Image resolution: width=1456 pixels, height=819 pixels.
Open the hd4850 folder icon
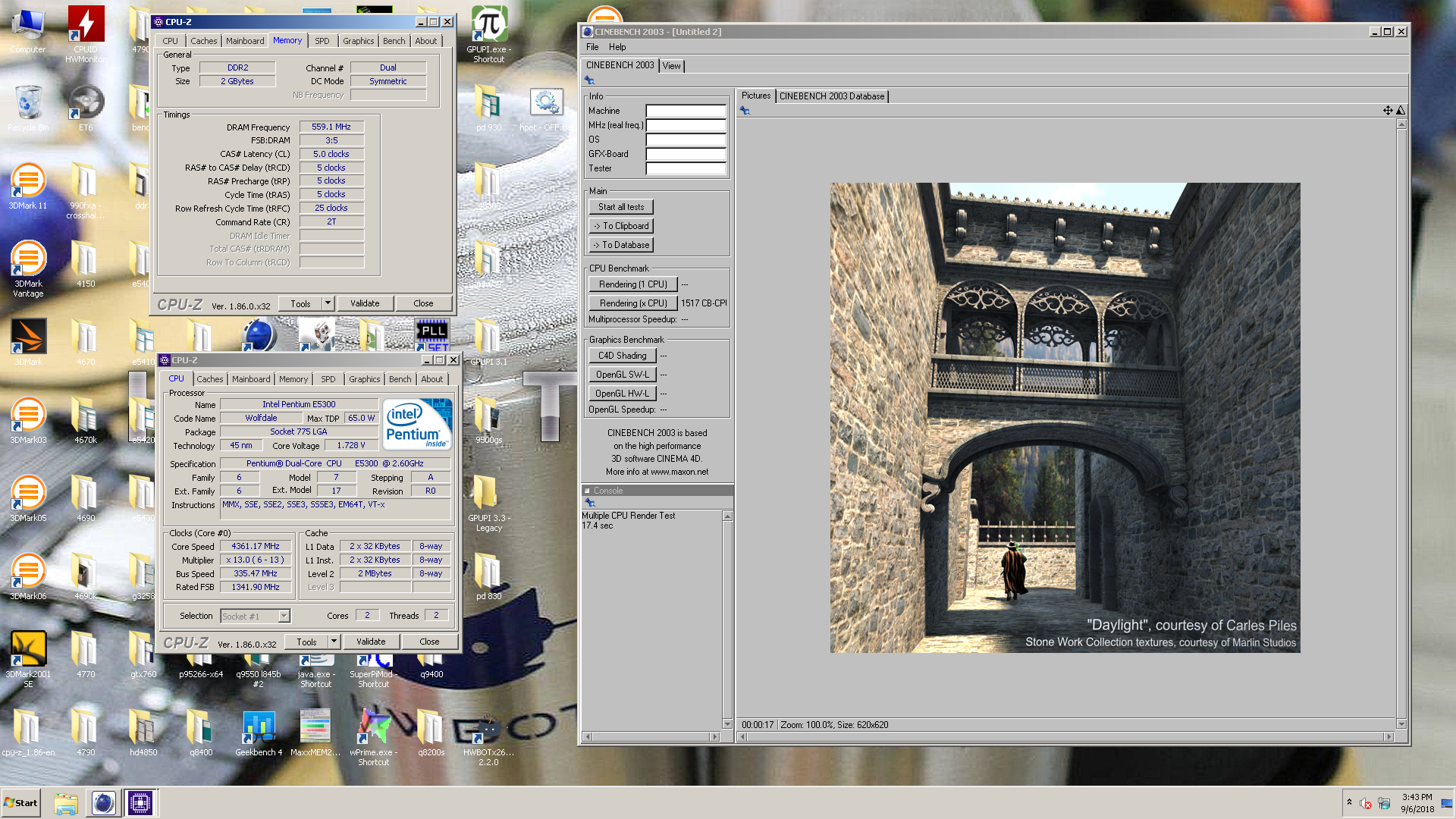(143, 734)
